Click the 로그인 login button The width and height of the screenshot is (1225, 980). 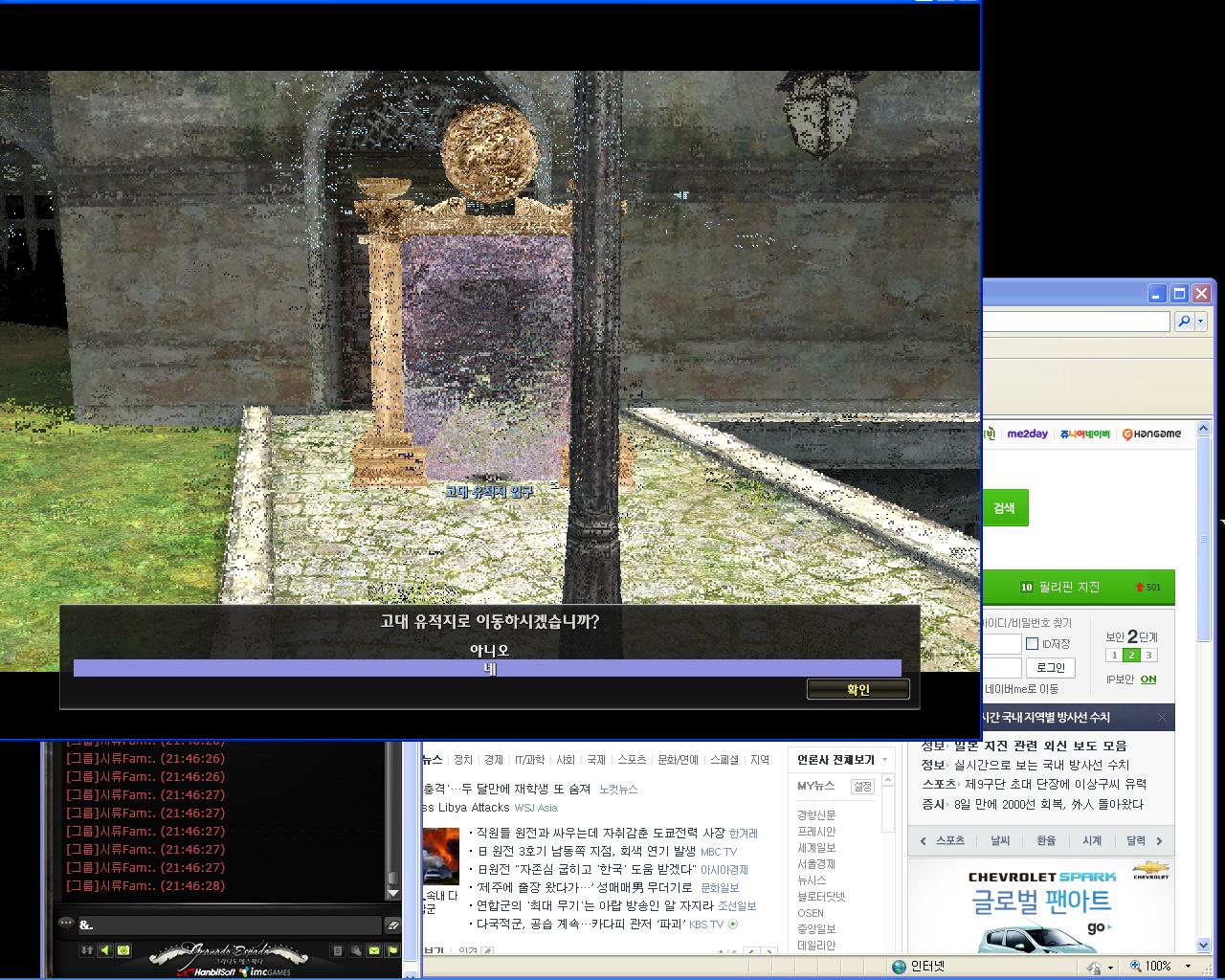pos(1050,667)
